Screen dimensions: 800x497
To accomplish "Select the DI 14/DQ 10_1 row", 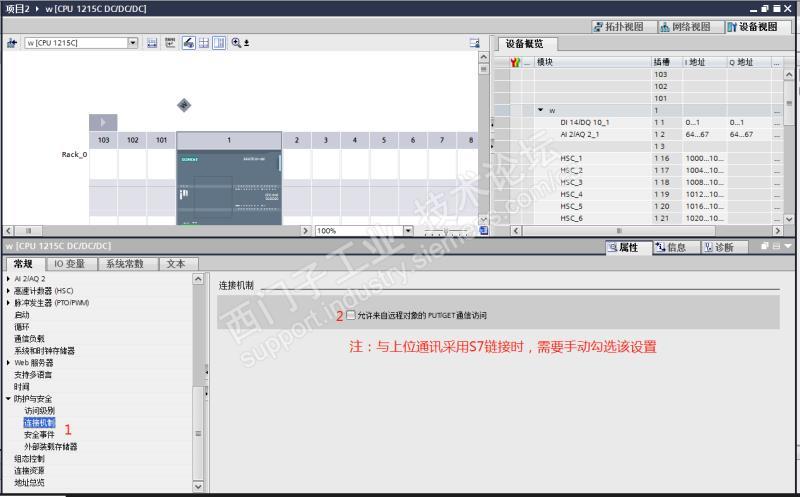I will 638,122.
